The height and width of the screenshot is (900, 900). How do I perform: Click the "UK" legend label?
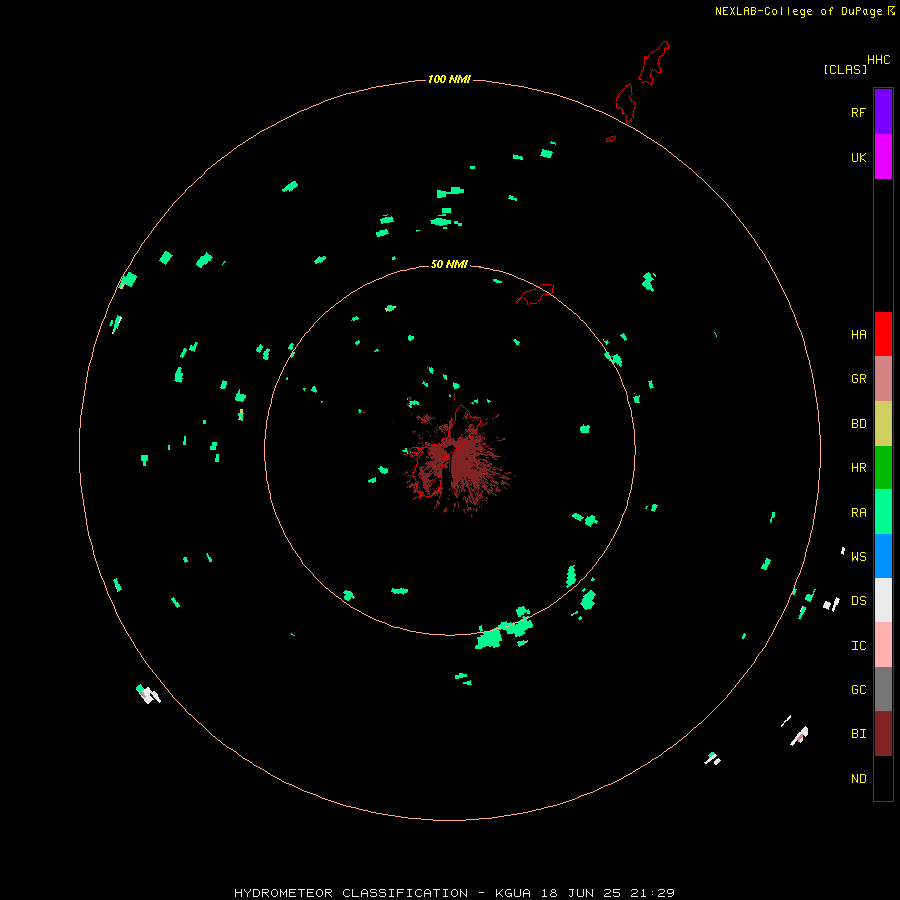coord(858,158)
